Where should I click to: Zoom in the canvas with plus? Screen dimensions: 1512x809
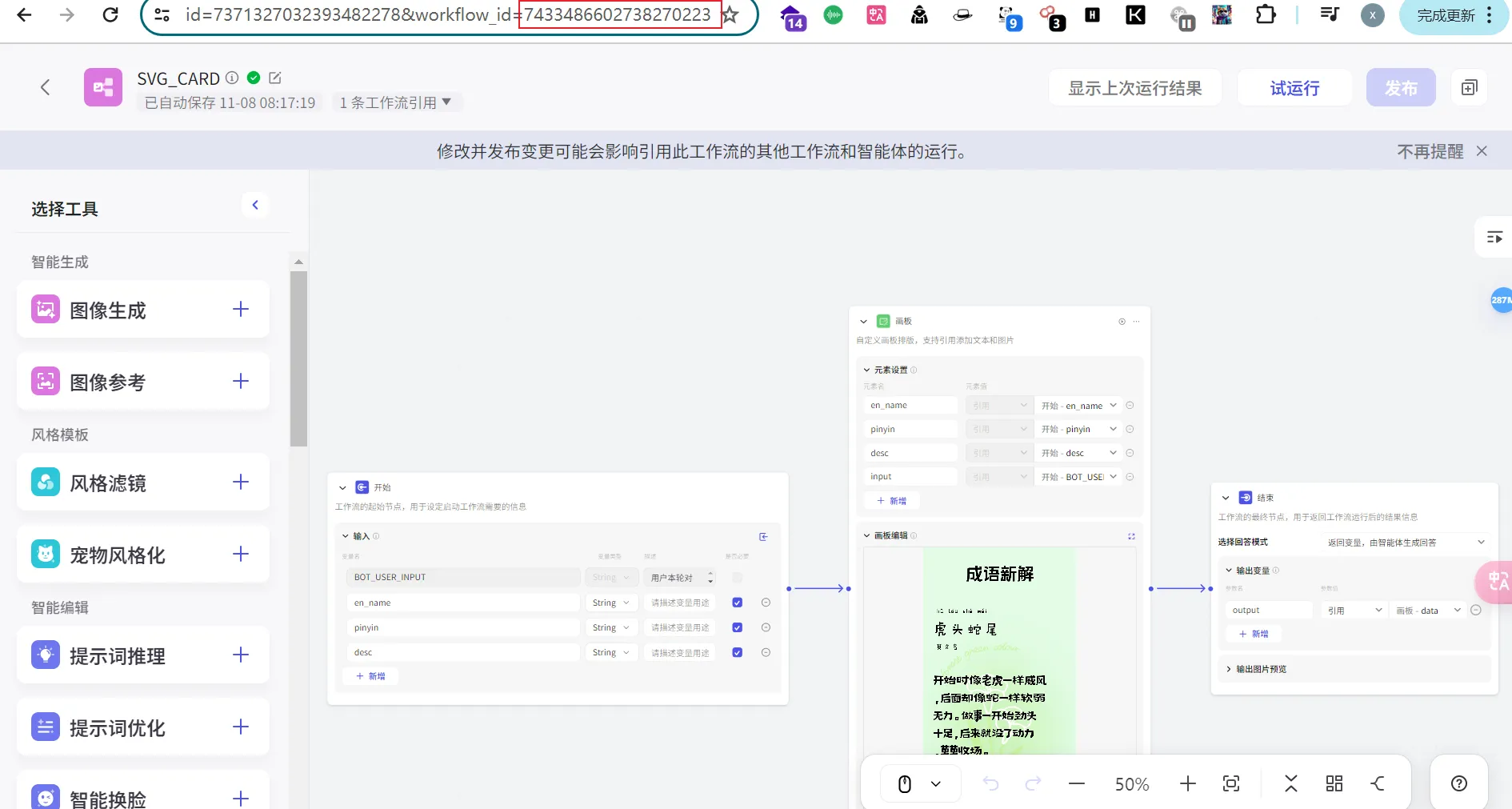pos(1188,783)
